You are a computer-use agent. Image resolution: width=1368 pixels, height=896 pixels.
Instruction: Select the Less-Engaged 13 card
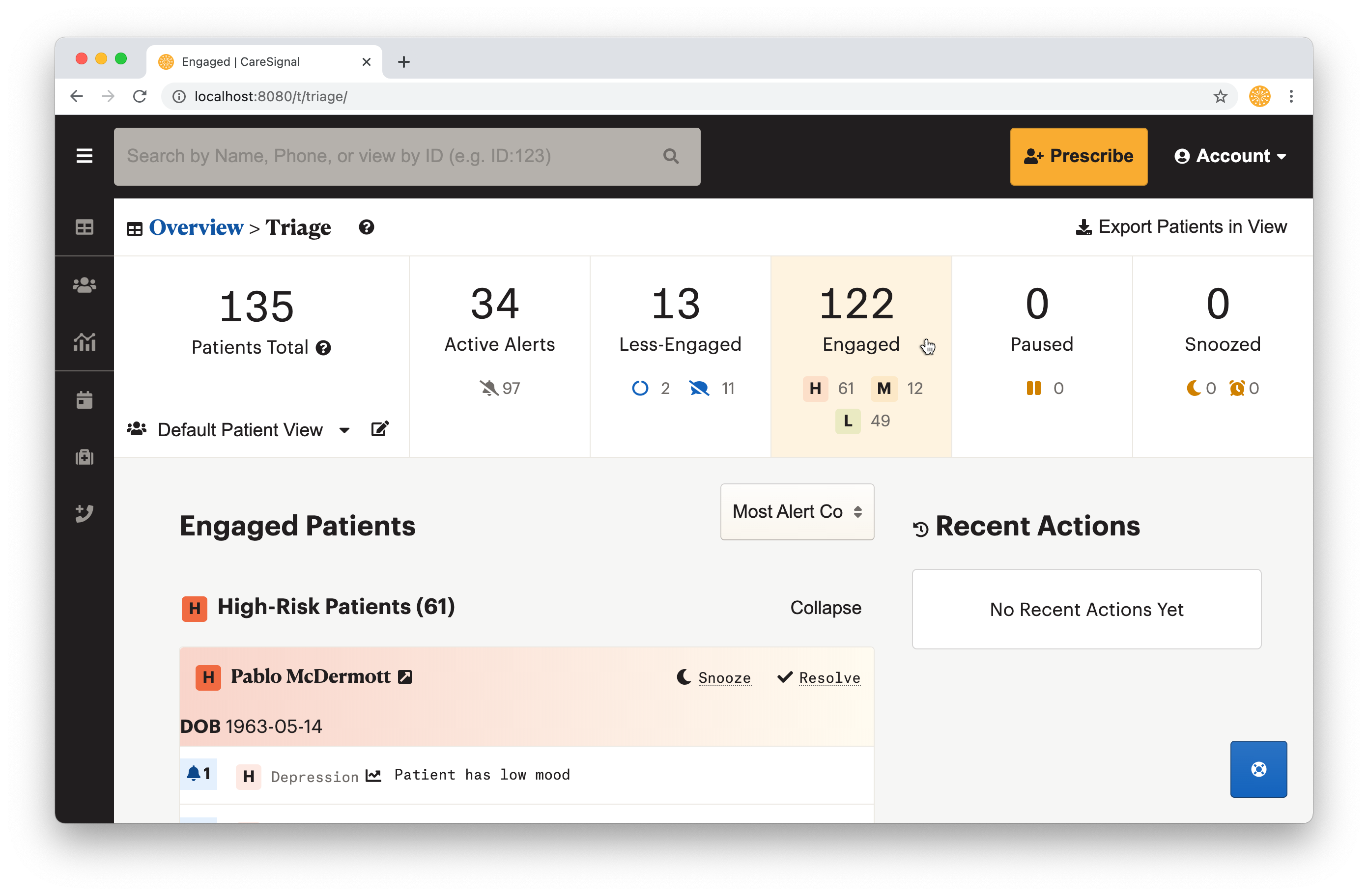pos(680,356)
